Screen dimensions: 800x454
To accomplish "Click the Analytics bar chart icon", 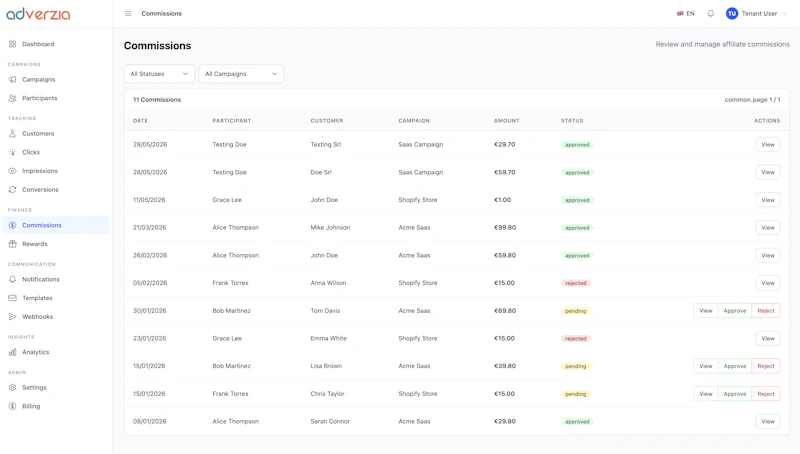I will point(12,352).
